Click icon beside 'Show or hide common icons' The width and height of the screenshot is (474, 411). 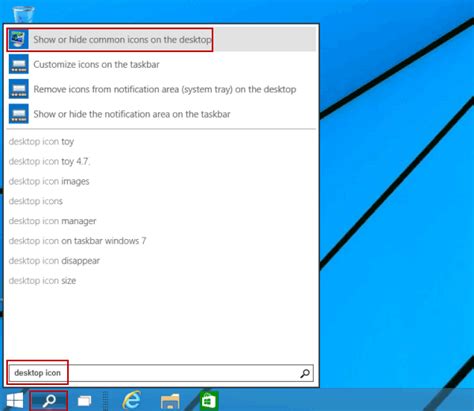tap(18, 39)
